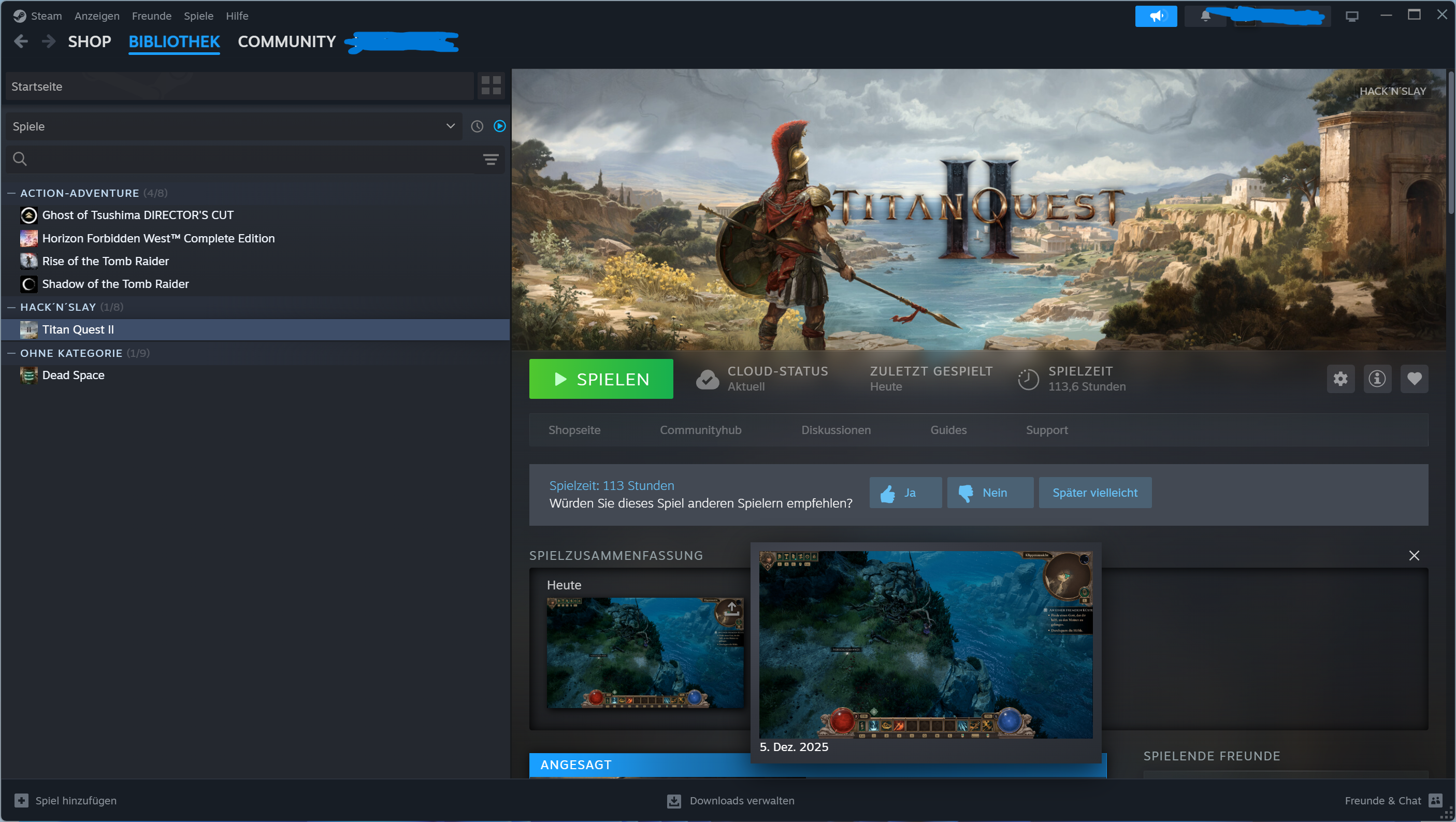Collapse the ACTION-ADVENTURE category
The height and width of the screenshot is (822, 1456).
pos(10,193)
